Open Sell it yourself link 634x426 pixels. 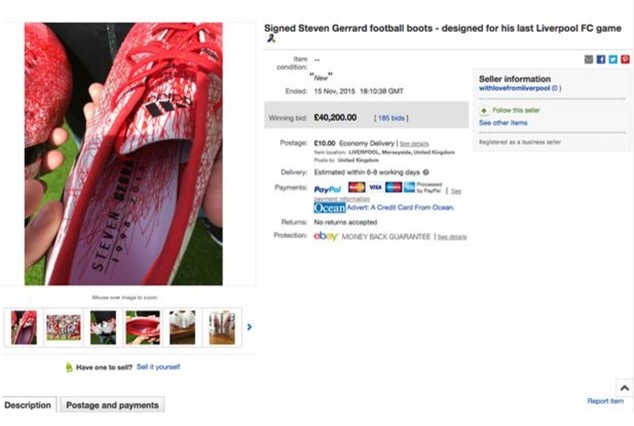pyautogui.click(x=158, y=367)
